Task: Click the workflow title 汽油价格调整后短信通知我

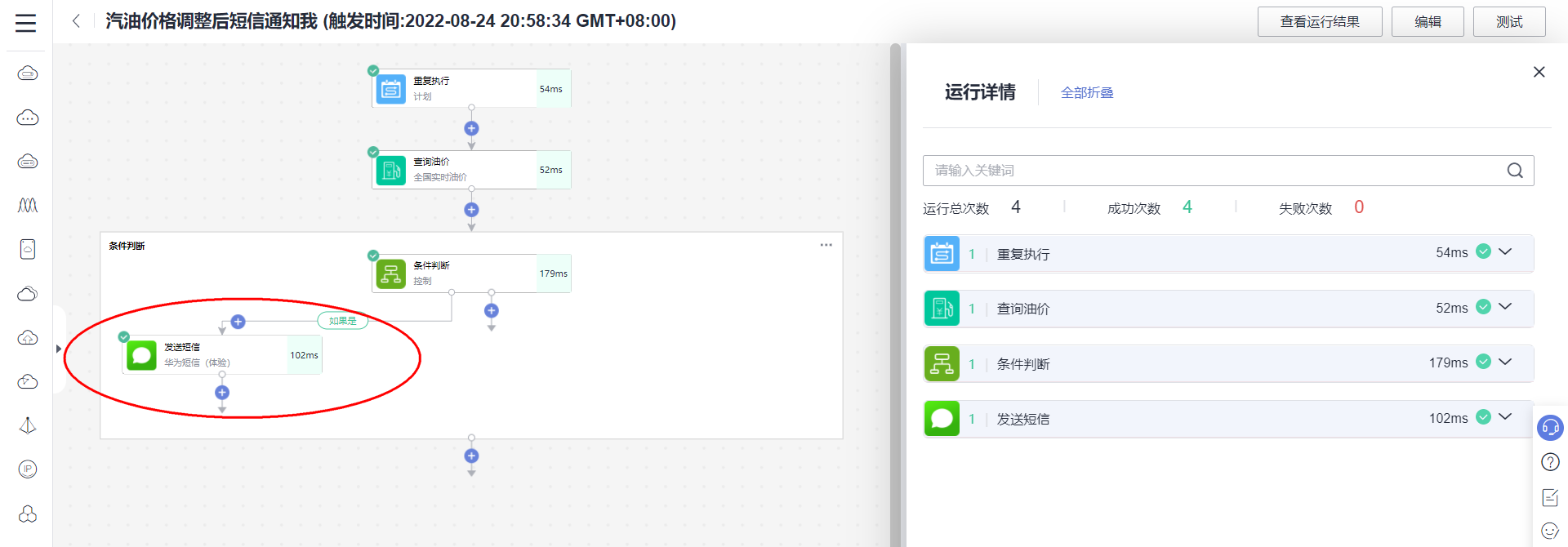Action: (211, 21)
